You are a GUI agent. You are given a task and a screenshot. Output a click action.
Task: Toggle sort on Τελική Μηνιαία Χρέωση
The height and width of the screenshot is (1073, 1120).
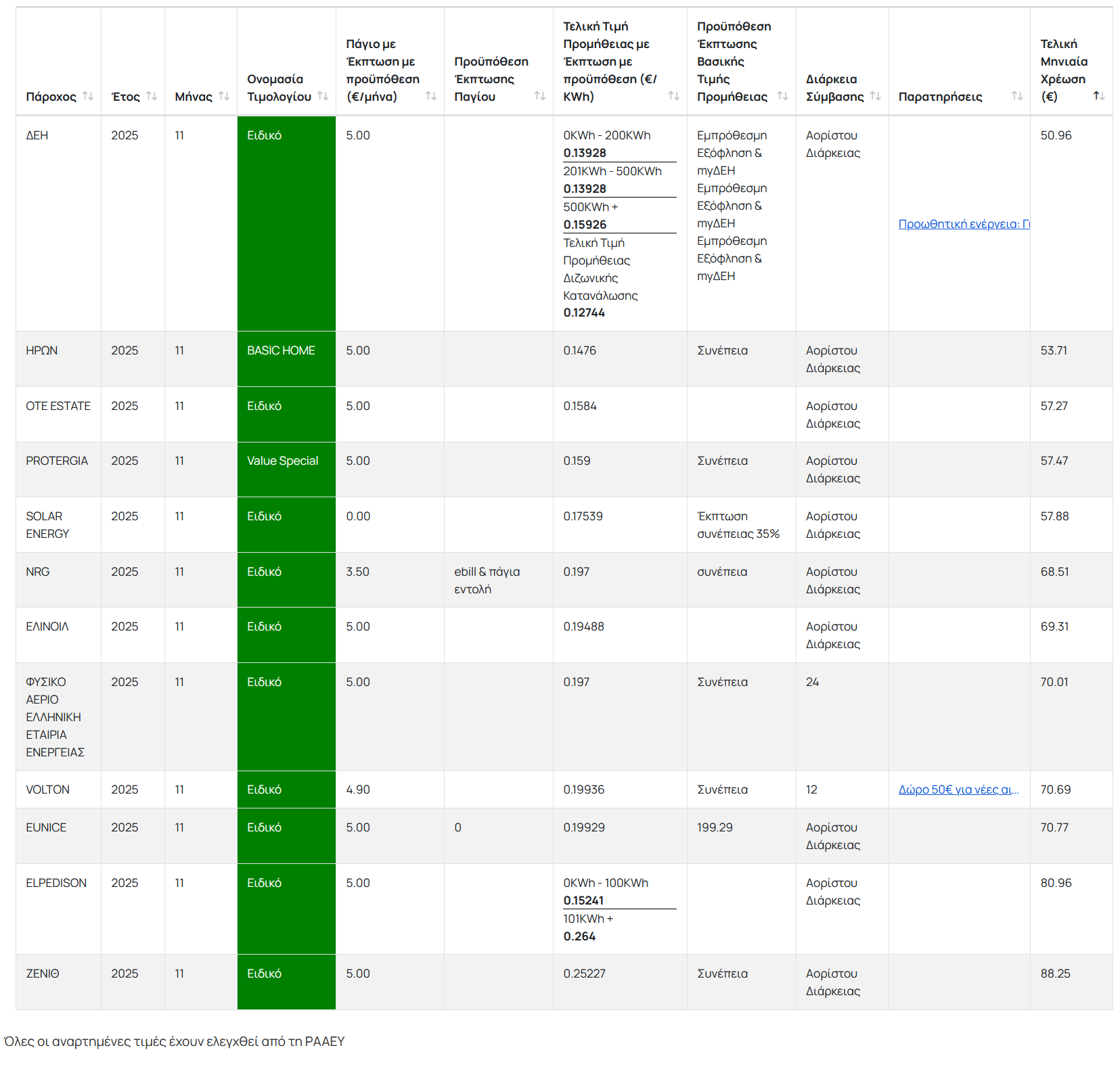click(1099, 96)
